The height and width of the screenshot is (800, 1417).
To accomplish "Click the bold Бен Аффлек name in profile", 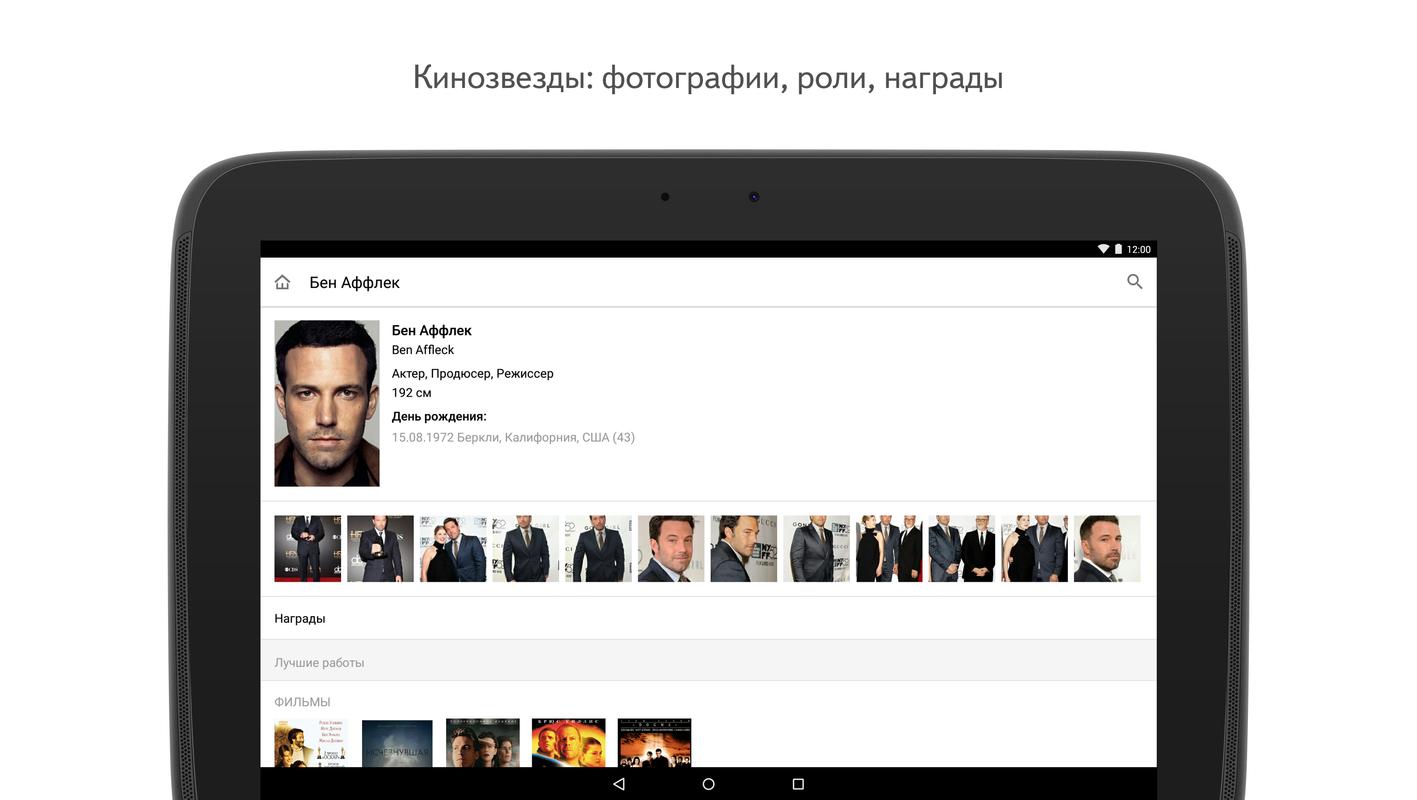I will tap(431, 330).
